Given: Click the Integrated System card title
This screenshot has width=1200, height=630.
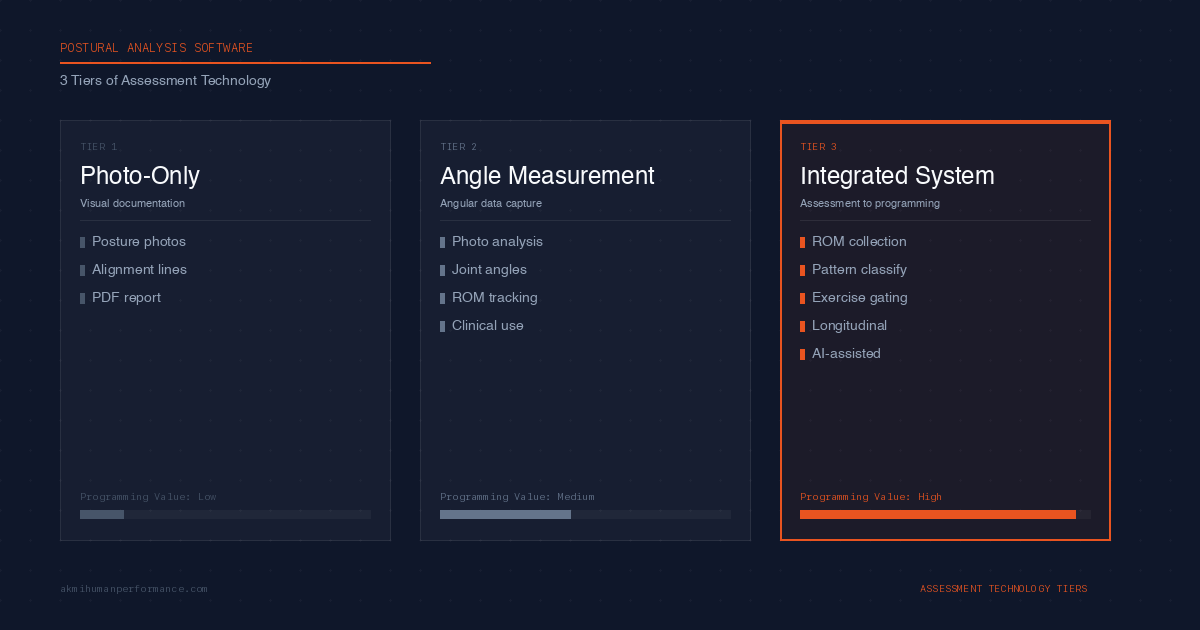Looking at the screenshot, I should 897,176.
